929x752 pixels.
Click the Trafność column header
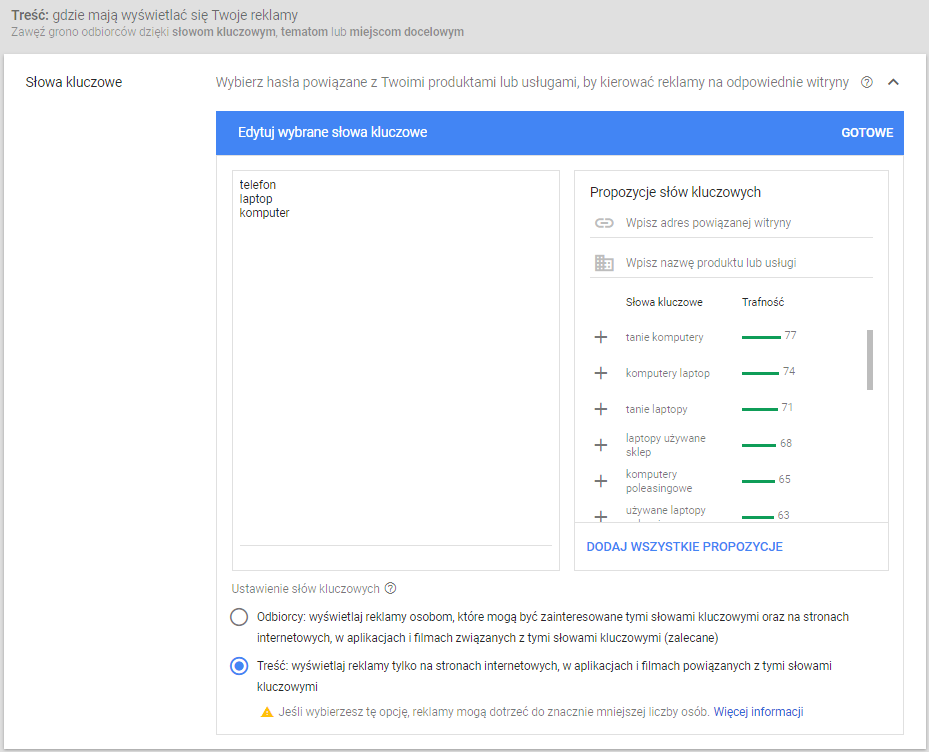(x=763, y=302)
